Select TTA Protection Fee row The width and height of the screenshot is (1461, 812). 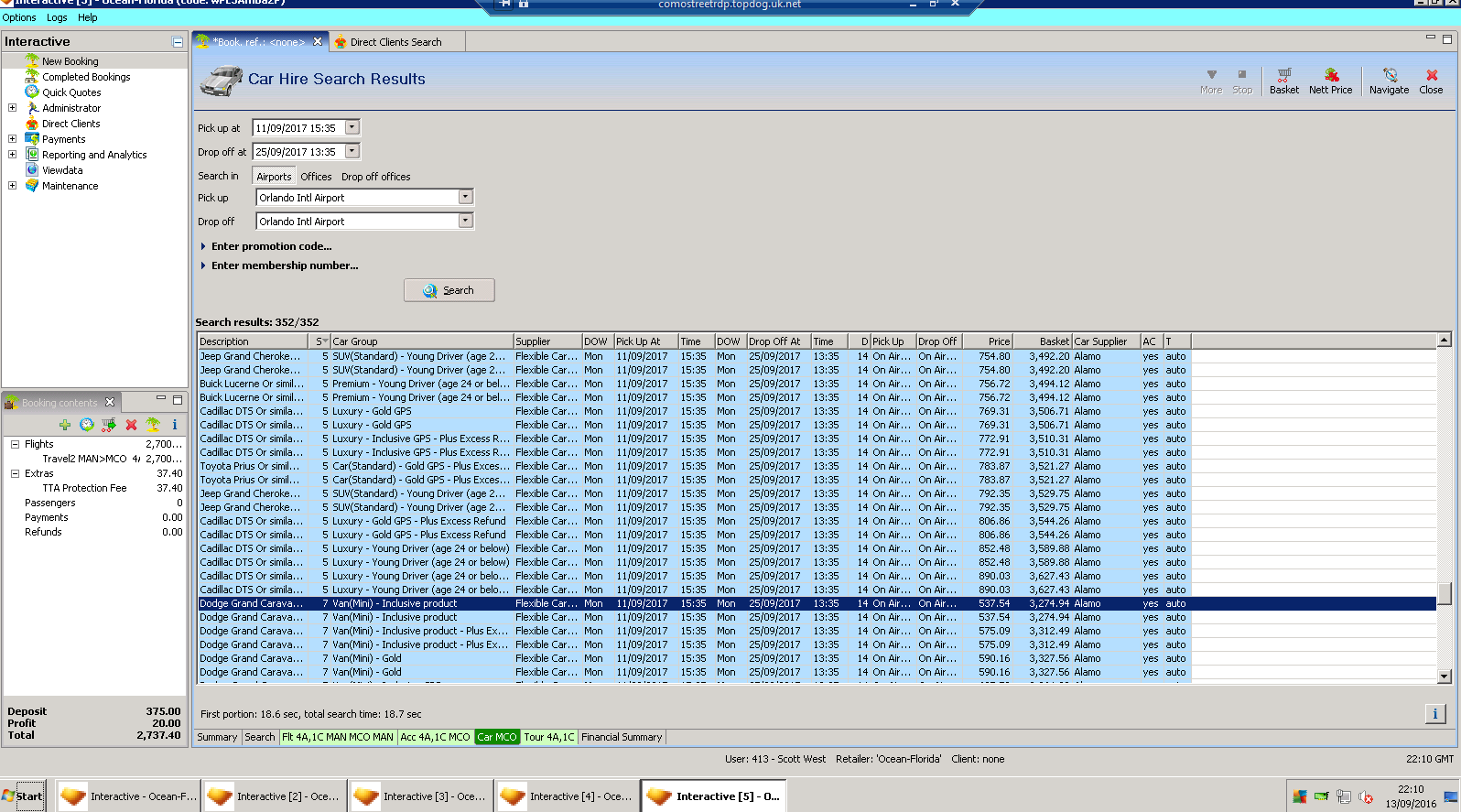point(95,488)
